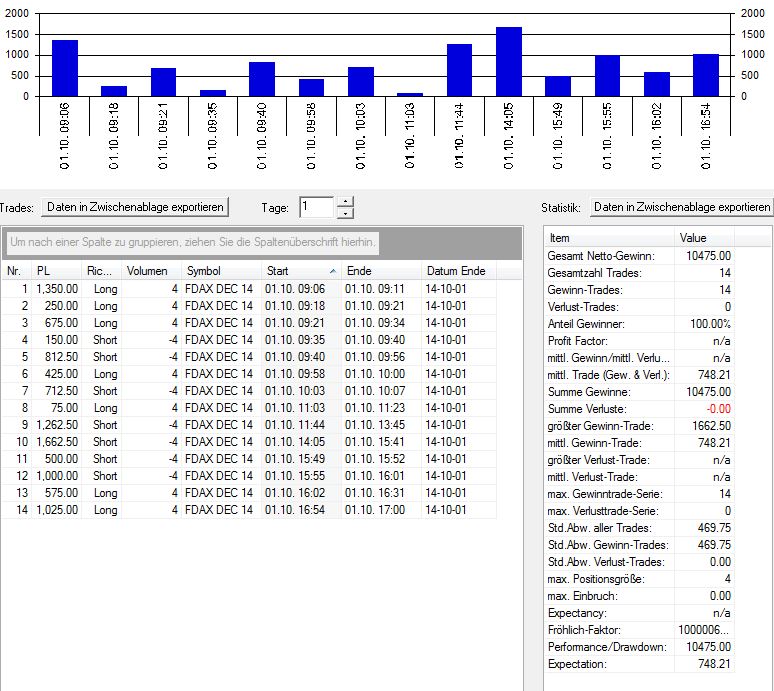Sort table by Symbol column header
This screenshot has height=691, width=774.
221,271
